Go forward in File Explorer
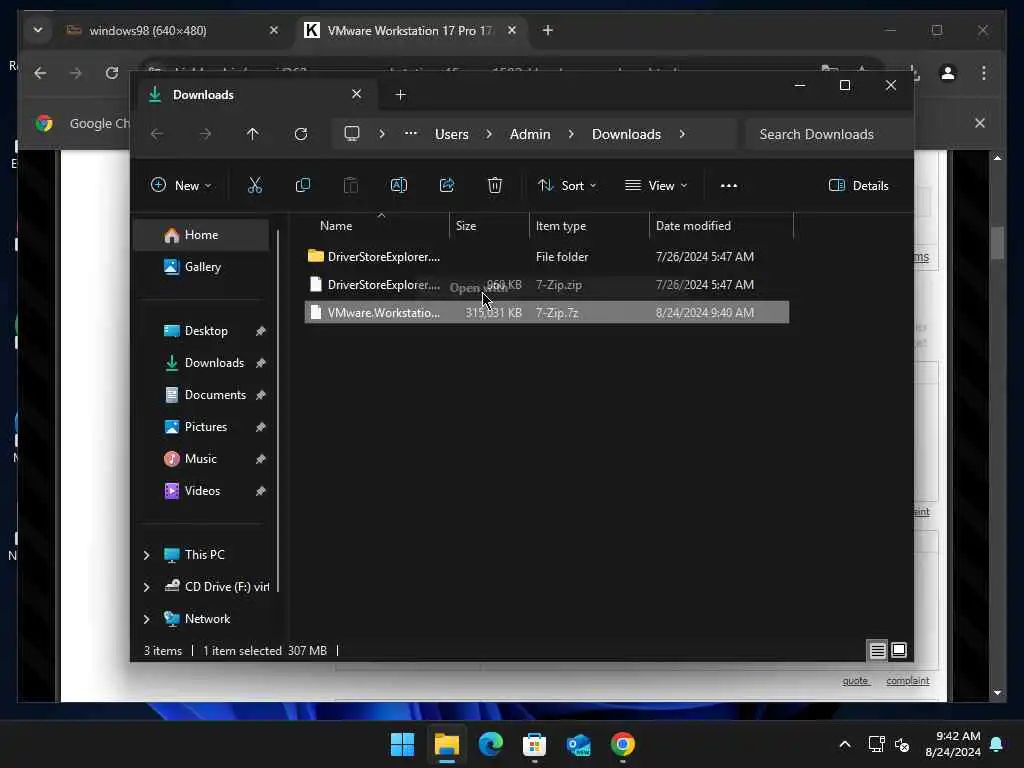 [x=205, y=134]
